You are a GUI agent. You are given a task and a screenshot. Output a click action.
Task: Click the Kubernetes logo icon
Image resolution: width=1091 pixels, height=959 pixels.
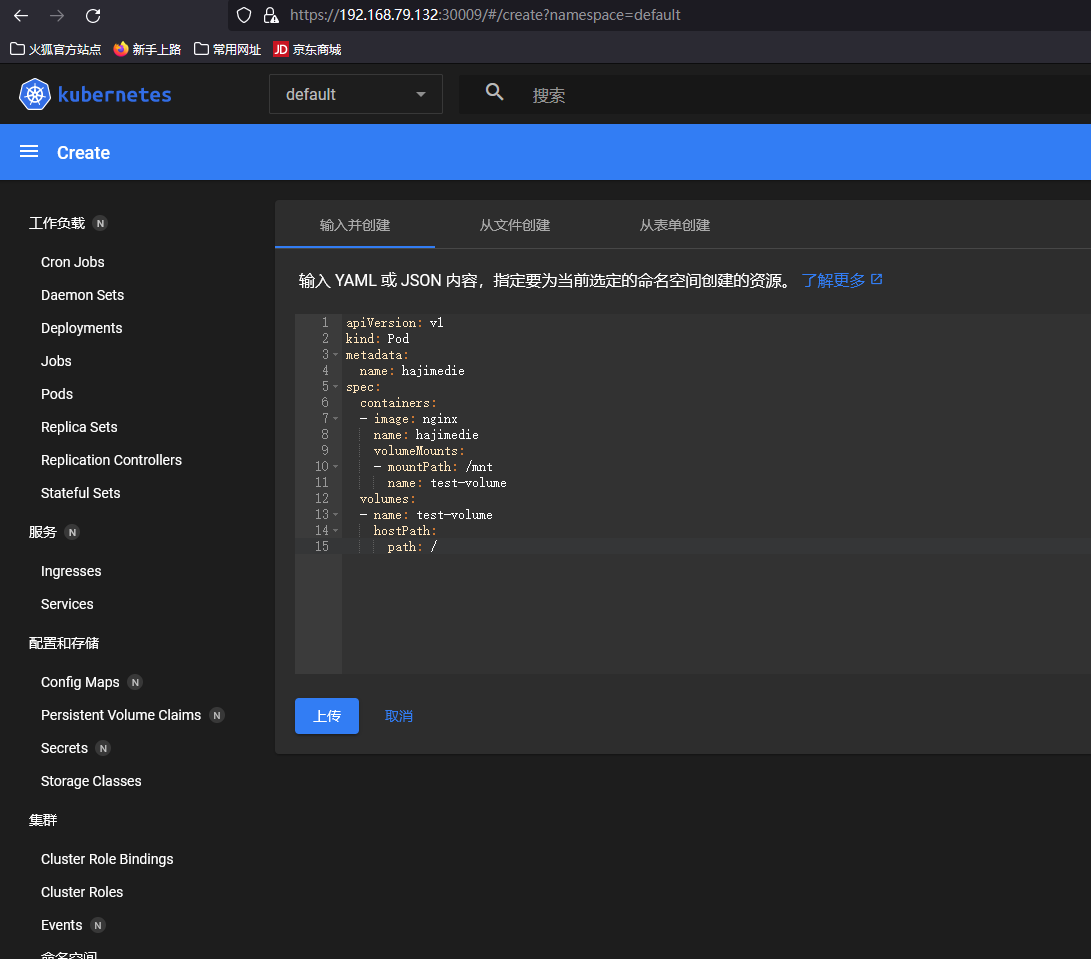(x=35, y=94)
